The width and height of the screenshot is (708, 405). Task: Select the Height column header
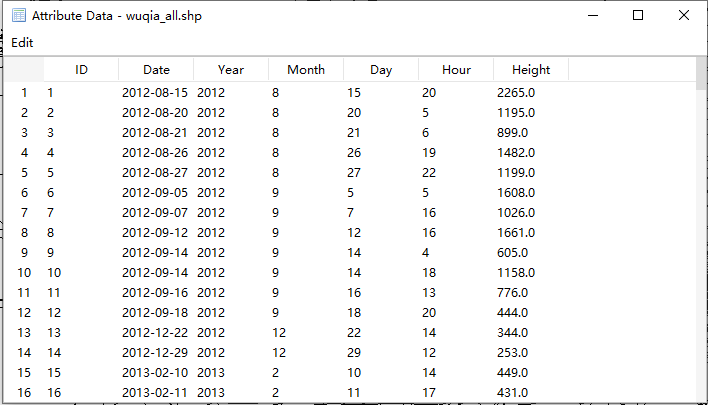click(x=531, y=70)
